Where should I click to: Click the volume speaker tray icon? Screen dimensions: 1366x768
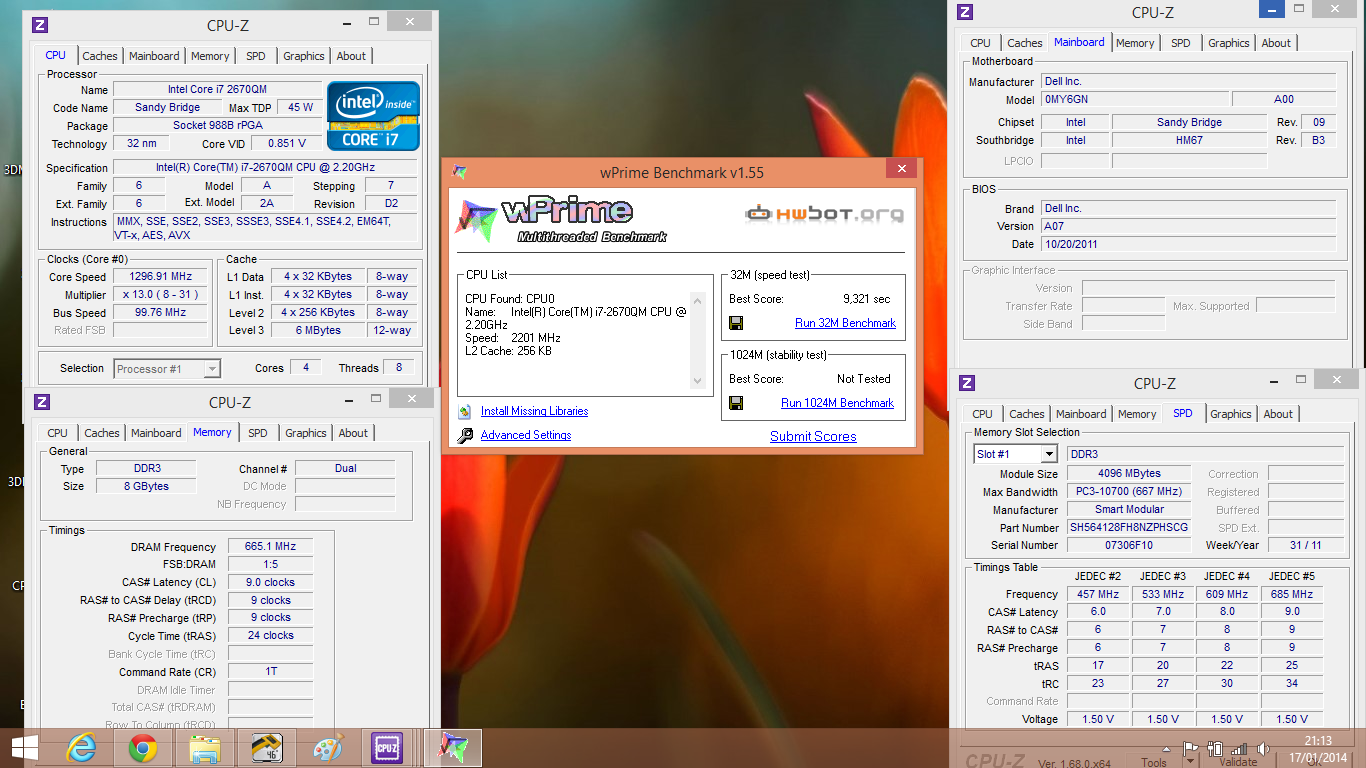tap(1264, 748)
